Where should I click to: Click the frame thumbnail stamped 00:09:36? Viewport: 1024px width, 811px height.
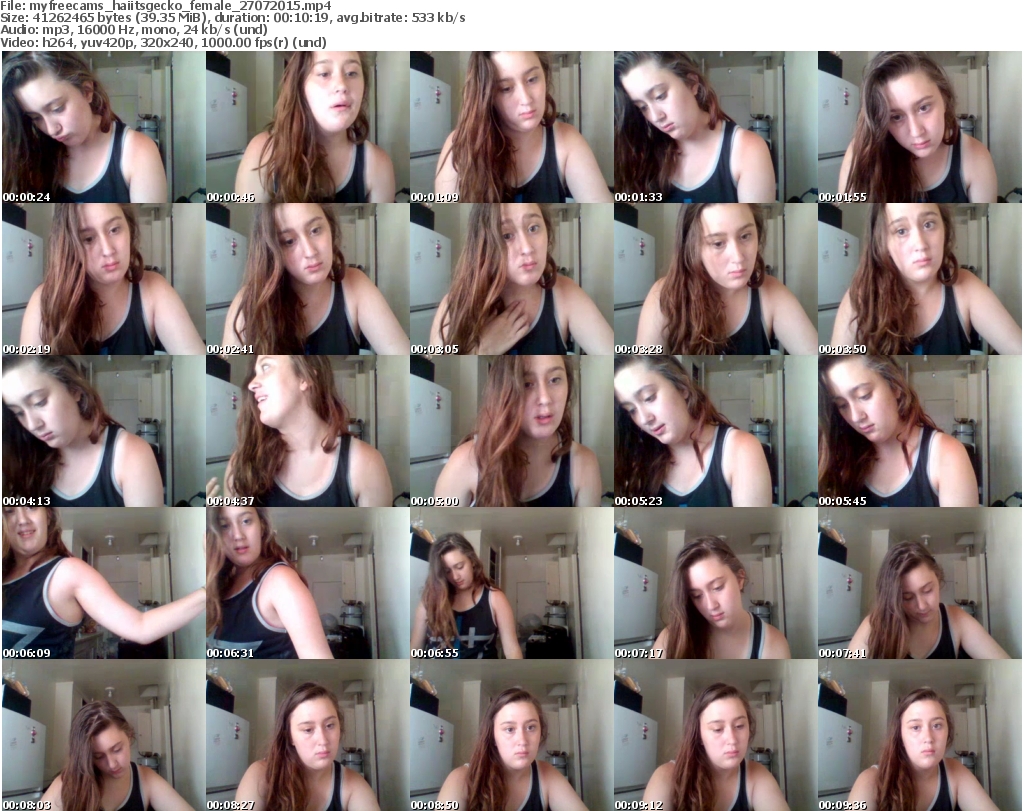pos(920,735)
